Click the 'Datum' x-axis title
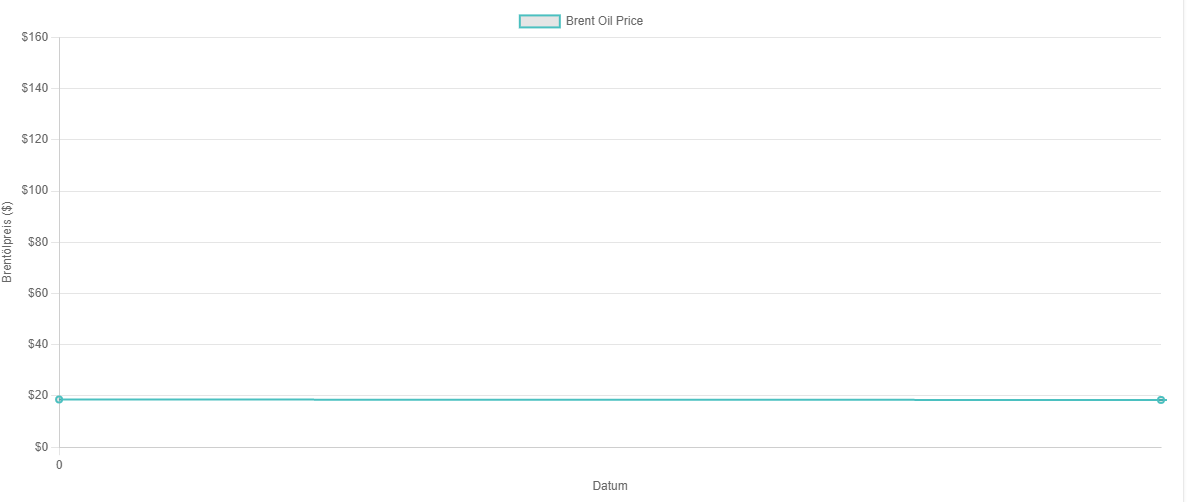The width and height of the screenshot is (1192, 502). 610,486
